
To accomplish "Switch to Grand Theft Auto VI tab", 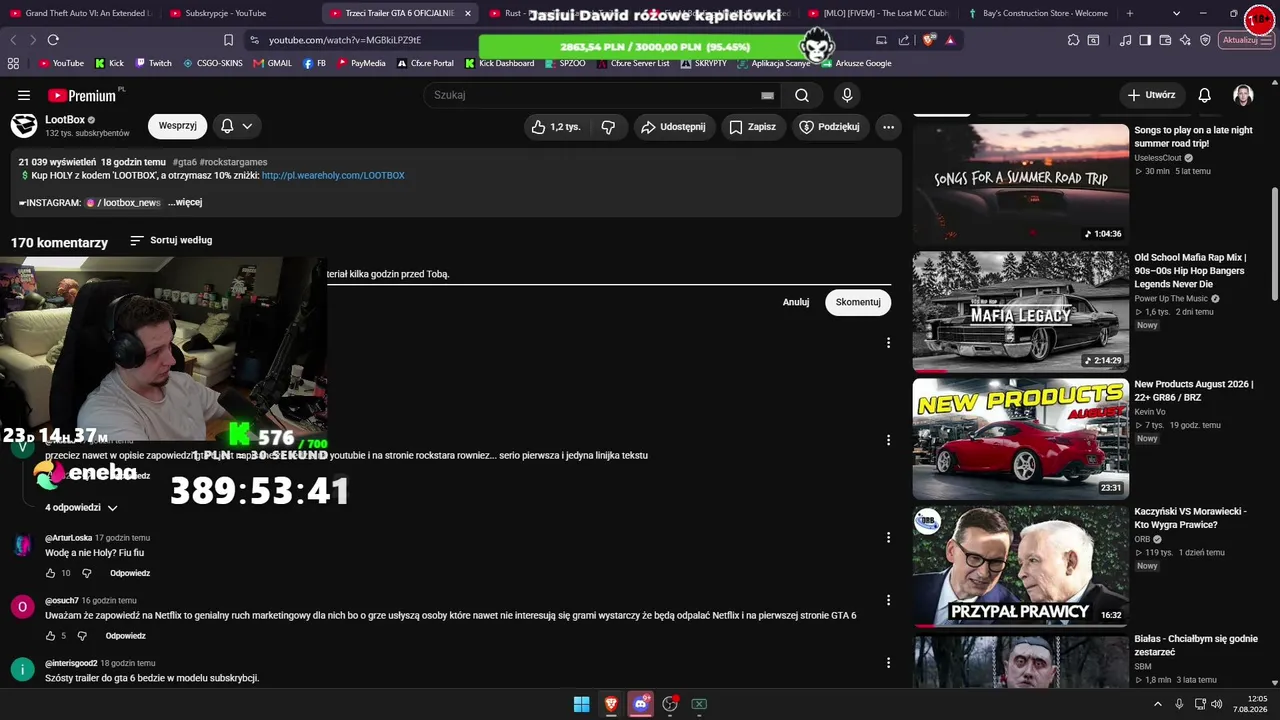I will pyautogui.click(x=80, y=13).
